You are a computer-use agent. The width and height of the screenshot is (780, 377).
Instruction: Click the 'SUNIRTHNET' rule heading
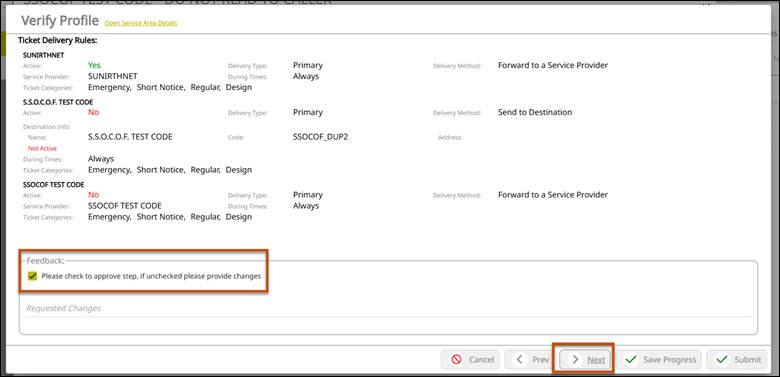[x=44, y=55]
